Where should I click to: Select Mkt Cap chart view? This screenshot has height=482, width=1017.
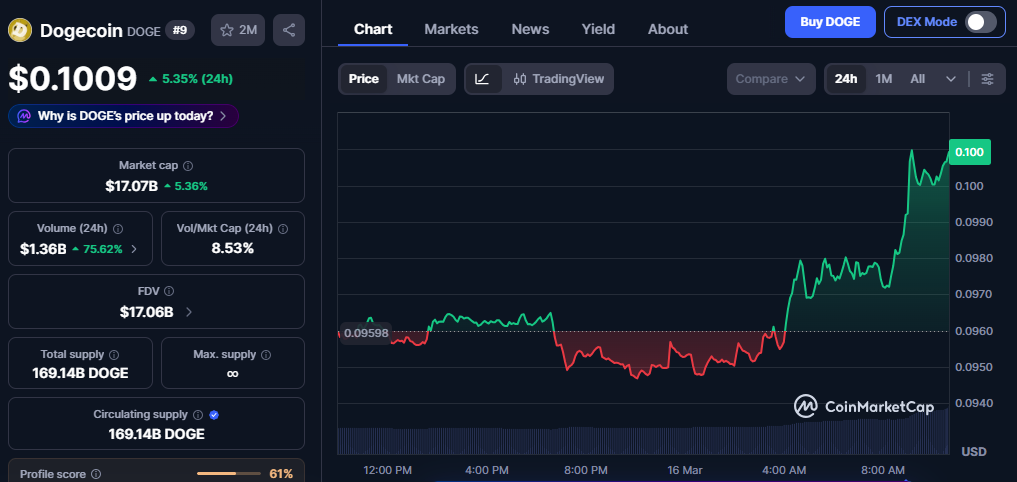click(x=421, y=79)
